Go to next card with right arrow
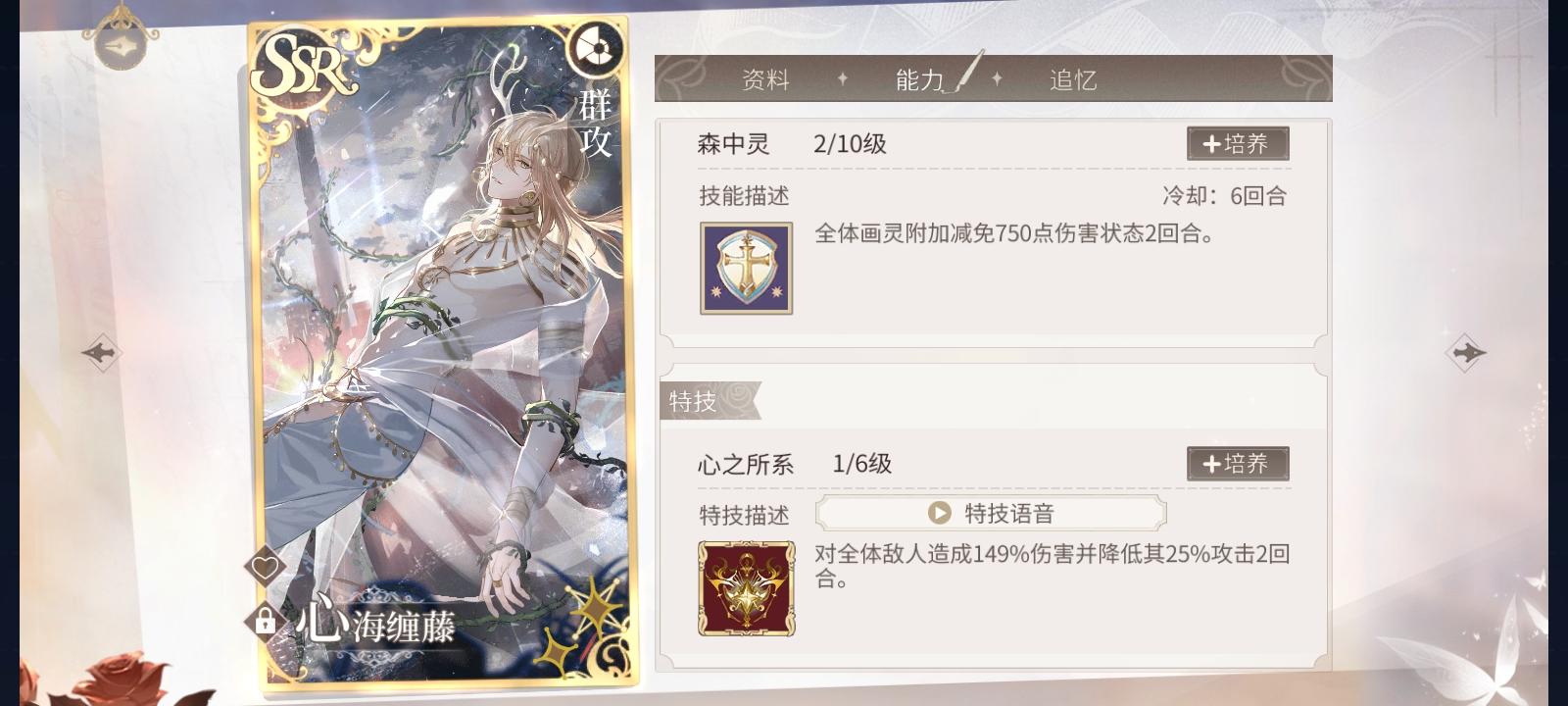 1466,352
